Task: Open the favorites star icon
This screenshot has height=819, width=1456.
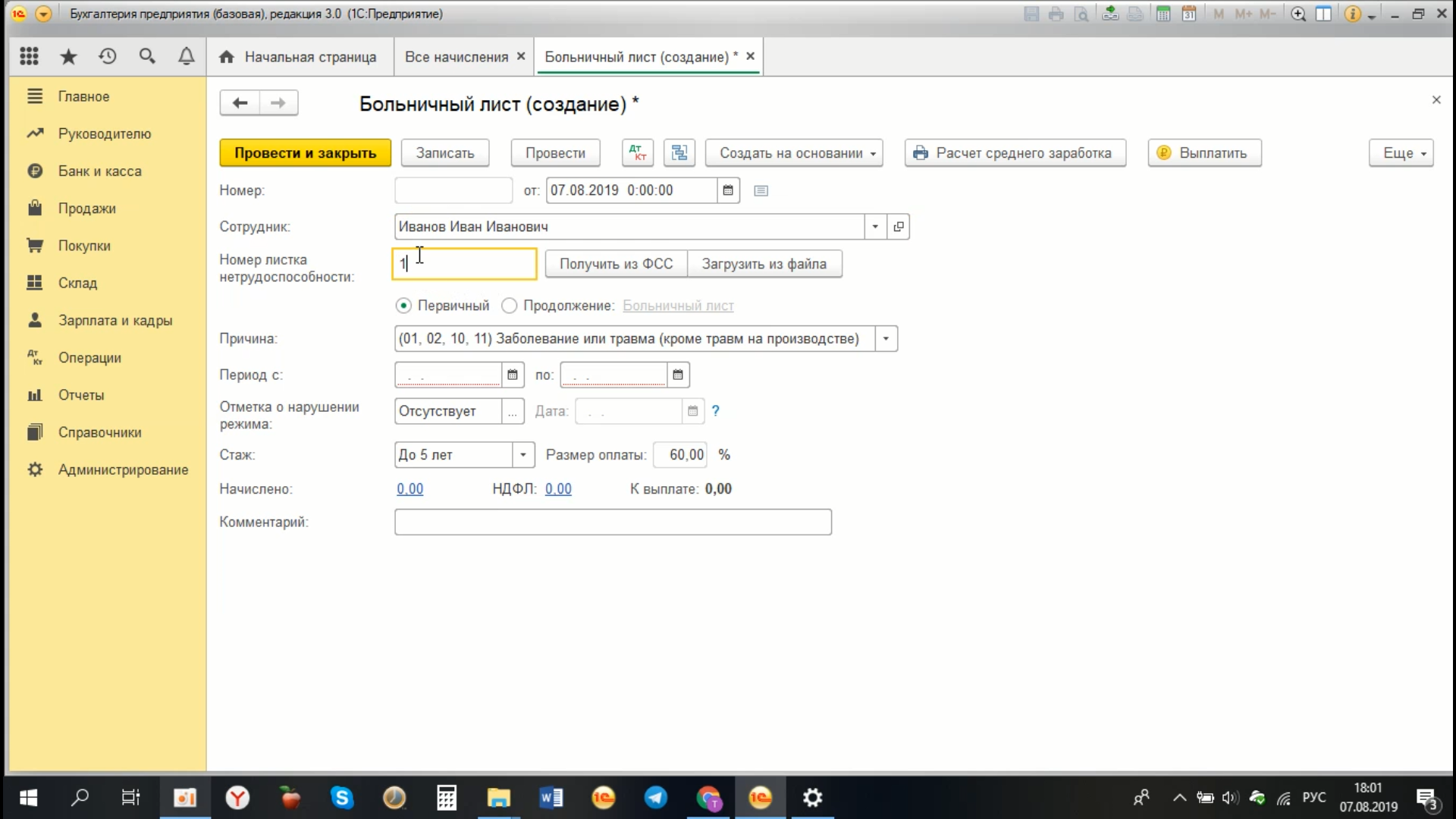Action: pos(68,56)
